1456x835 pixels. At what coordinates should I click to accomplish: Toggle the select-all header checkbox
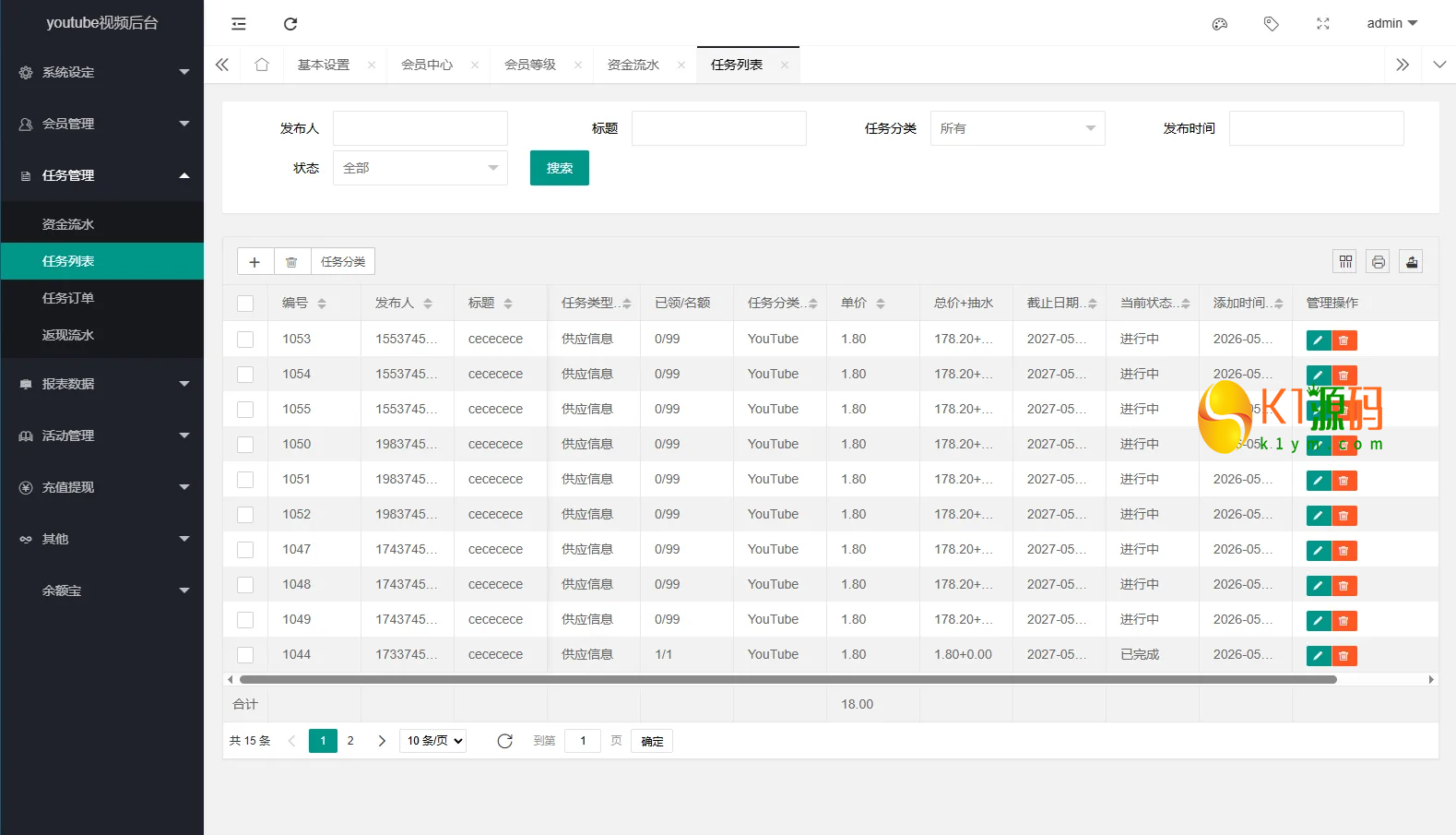point(245,304)
